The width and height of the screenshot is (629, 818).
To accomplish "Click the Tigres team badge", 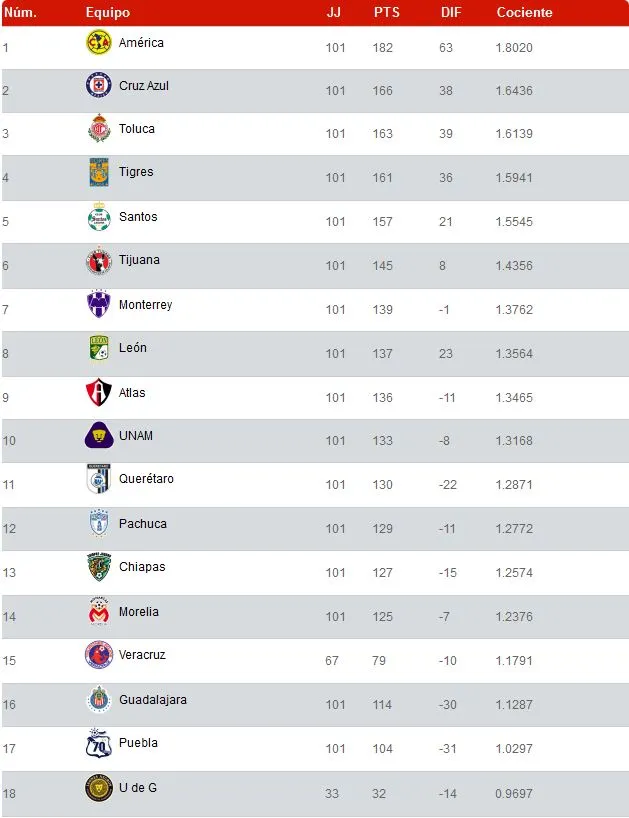I will pos(98,173).
